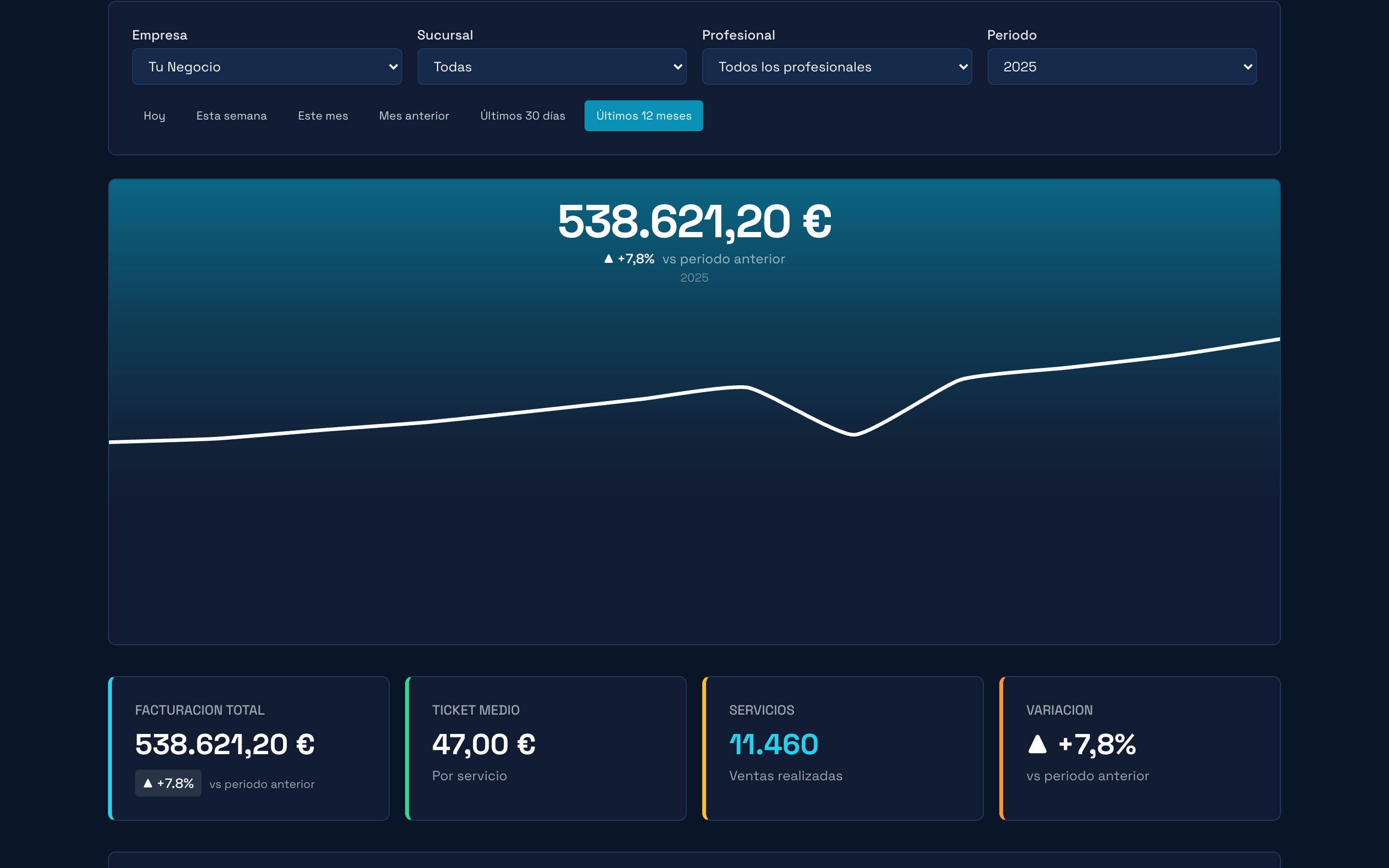Expand the Sucursal selector showing Todas
This screenshot has width=1389, height=868.
pyautogui.click(x=551, y=66)
